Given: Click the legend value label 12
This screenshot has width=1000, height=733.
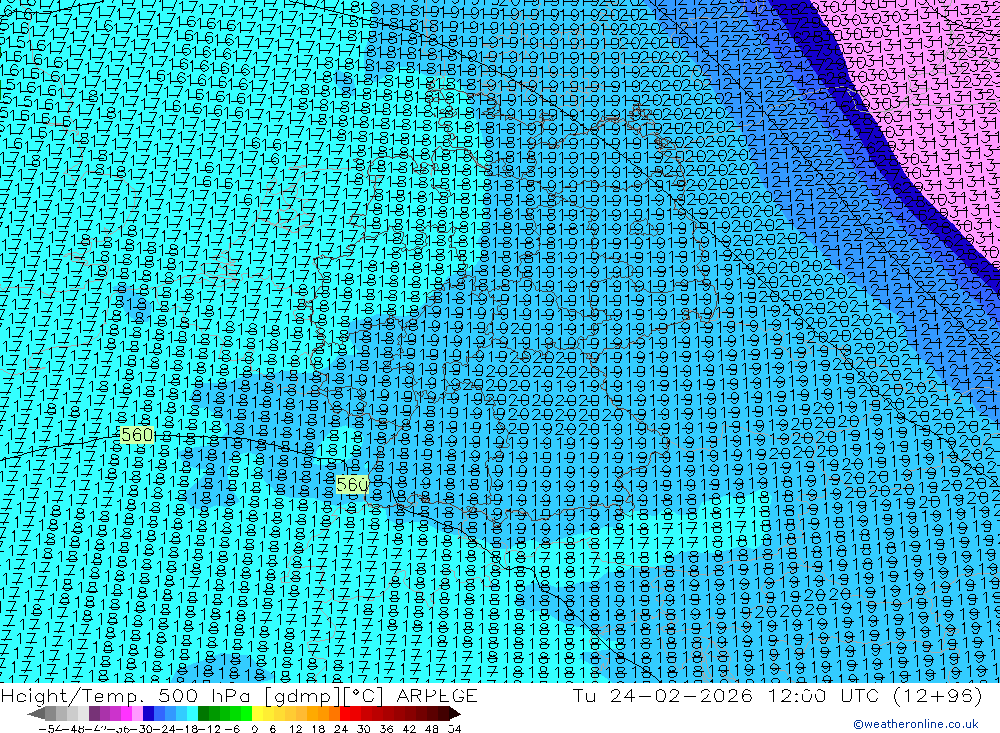Looking at the screenshot, I should tap(296, 728).
